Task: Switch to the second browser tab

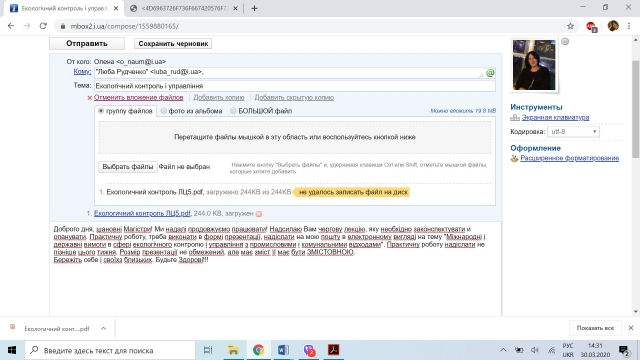Action: (x=184, y=8)
